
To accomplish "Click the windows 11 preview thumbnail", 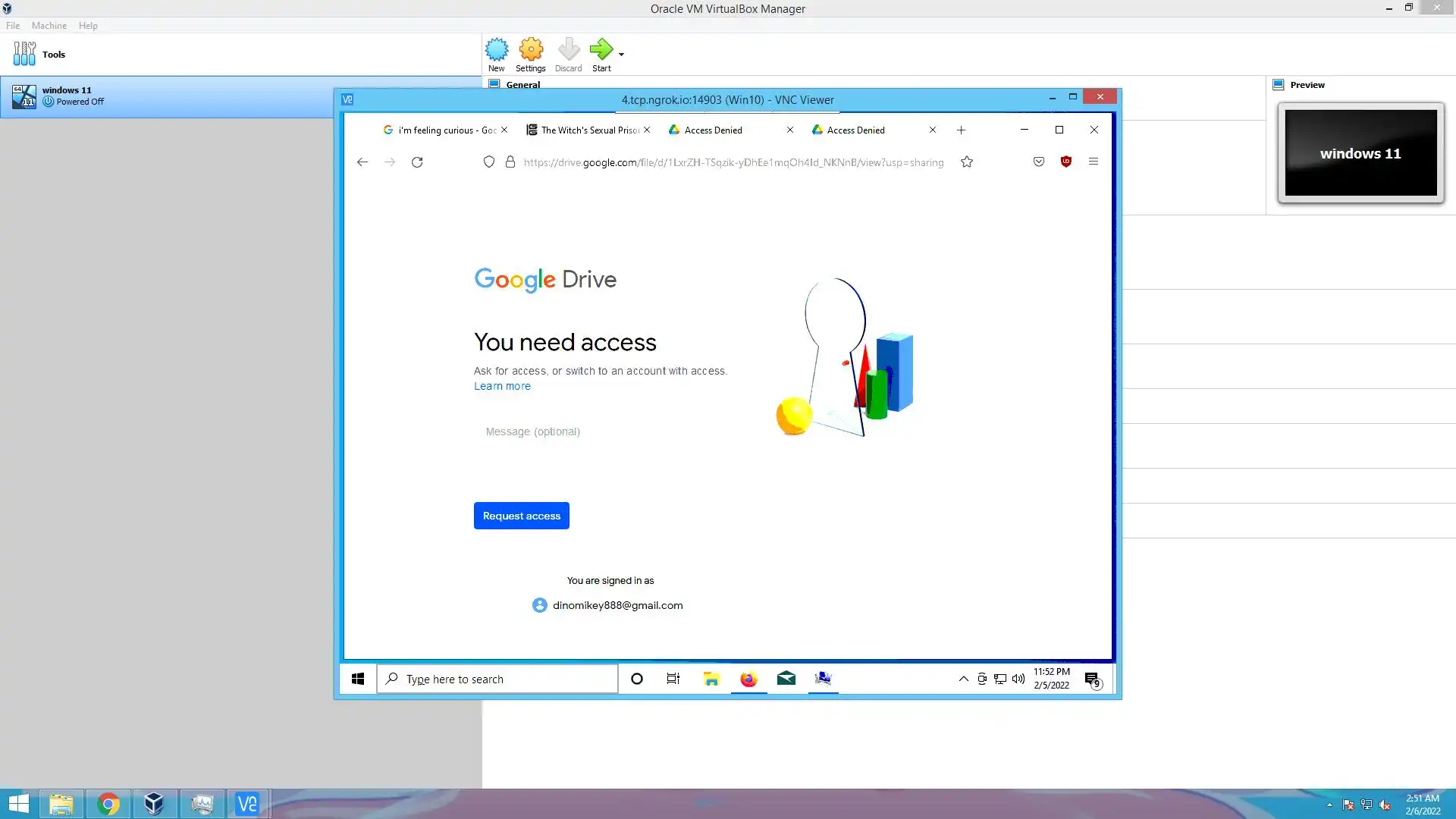I will [1360, 153].
